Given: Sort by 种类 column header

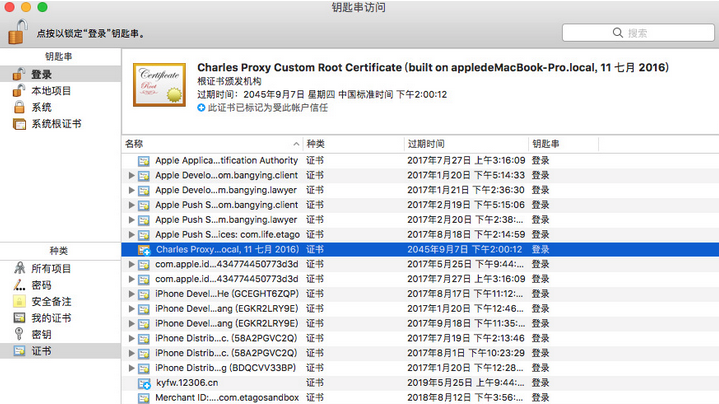Looking at the screenshot, I should pos(354,144).
